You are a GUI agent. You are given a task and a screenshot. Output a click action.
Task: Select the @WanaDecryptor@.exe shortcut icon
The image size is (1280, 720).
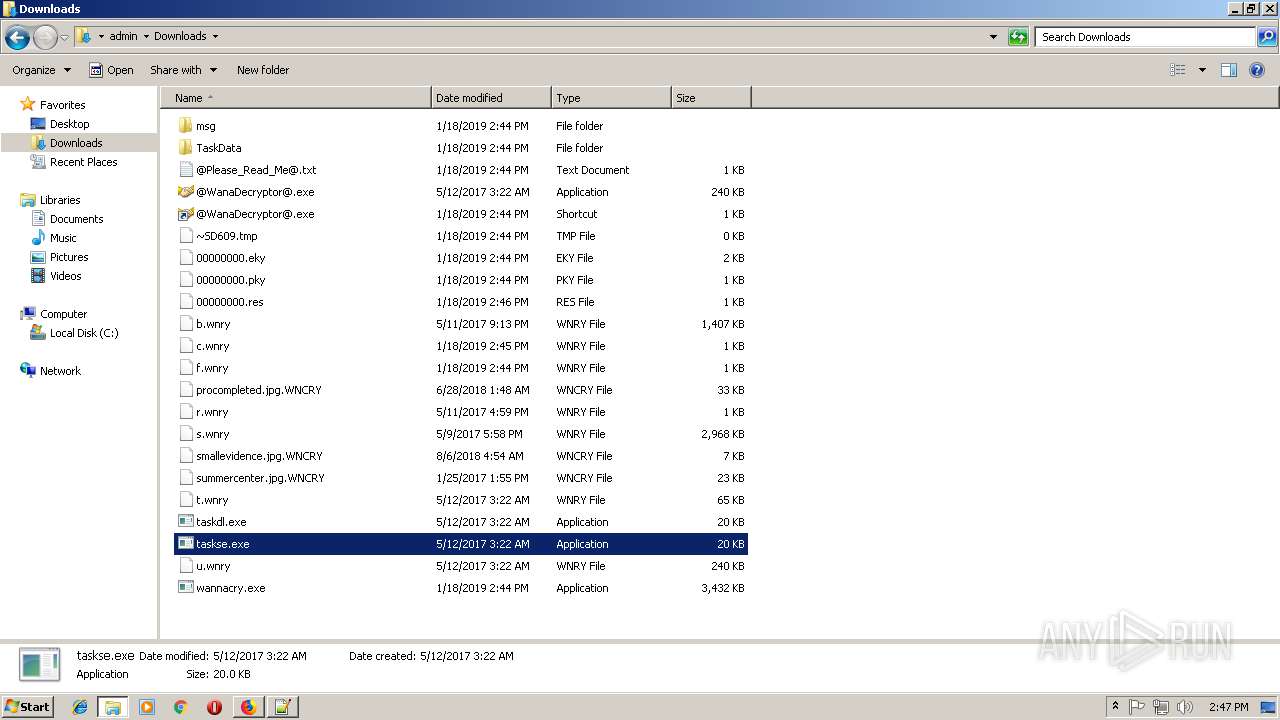pyautogui.click(x=185, y=214)
